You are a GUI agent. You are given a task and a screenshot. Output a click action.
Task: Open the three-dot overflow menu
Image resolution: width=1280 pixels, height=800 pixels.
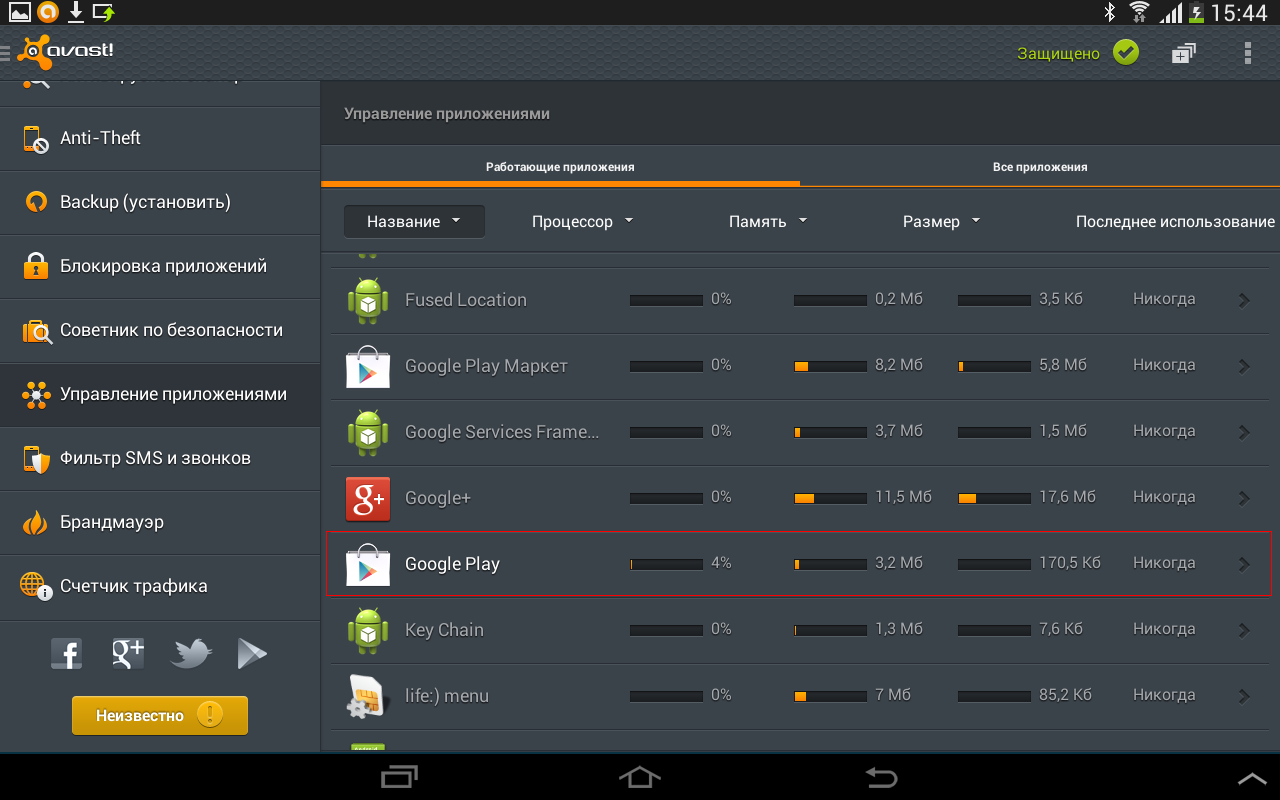coord(1247,53)
